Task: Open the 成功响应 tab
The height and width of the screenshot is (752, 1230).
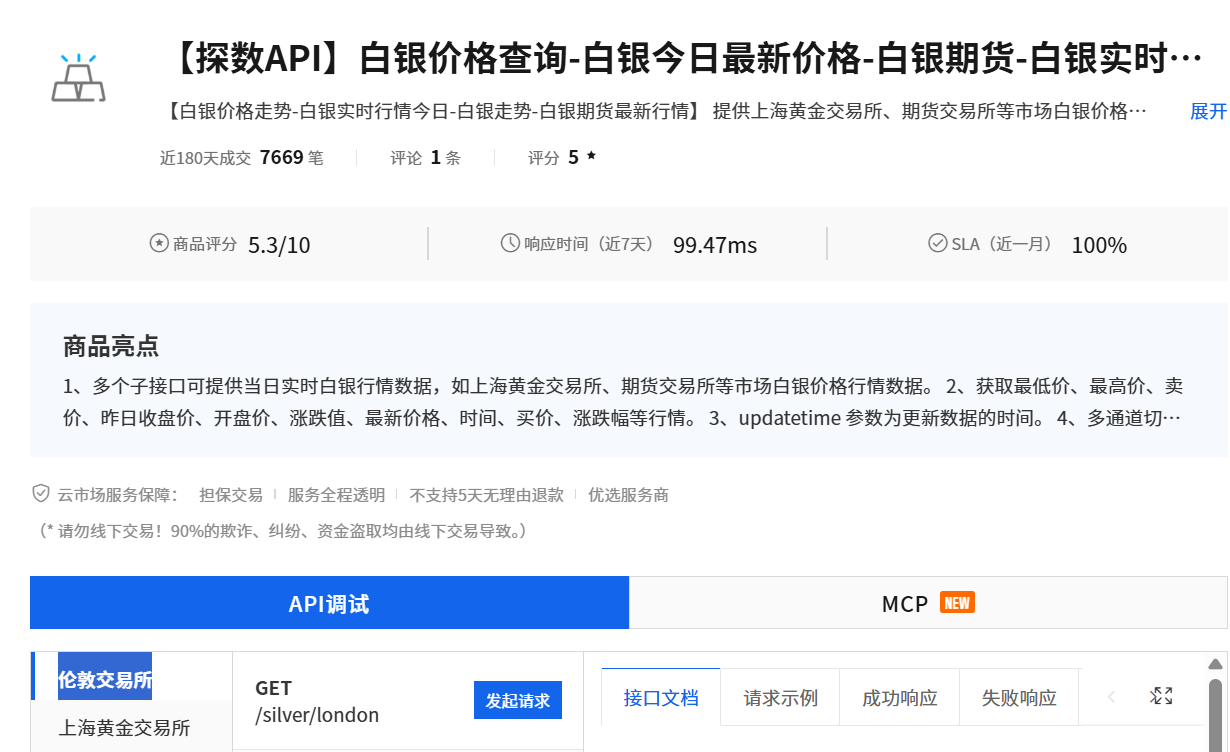Action: 900,697
